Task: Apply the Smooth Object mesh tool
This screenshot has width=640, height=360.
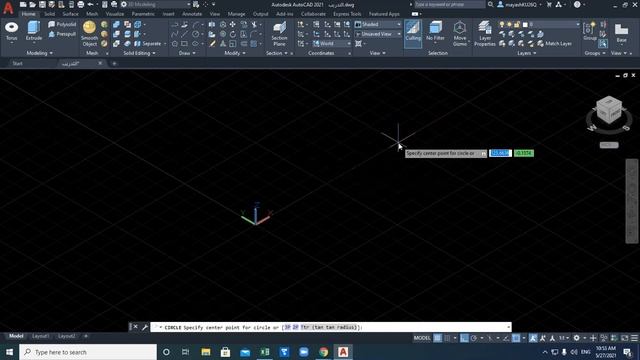Action: (x=89, y=33)
